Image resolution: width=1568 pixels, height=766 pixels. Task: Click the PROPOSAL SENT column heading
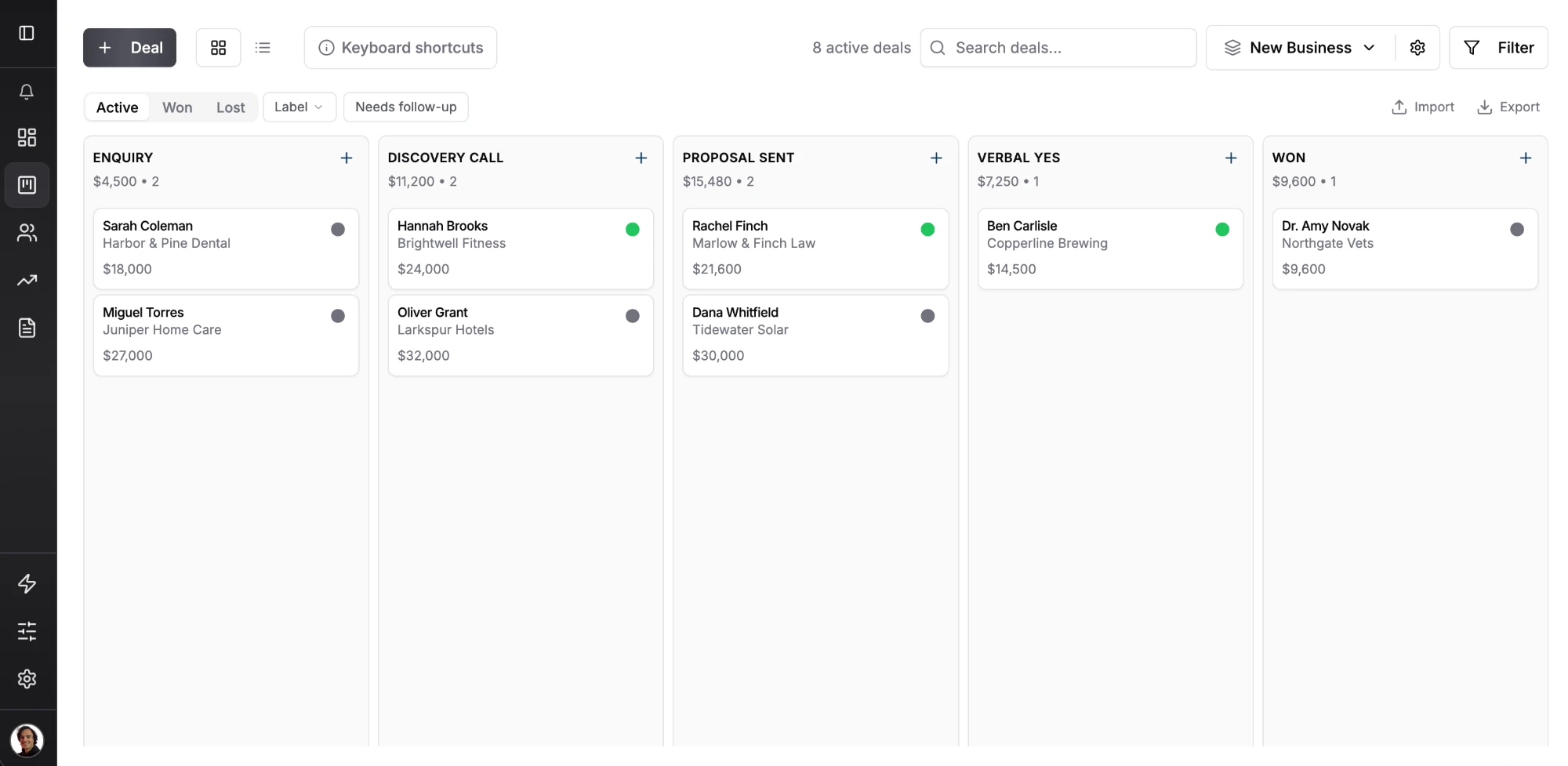coord(739,158)
